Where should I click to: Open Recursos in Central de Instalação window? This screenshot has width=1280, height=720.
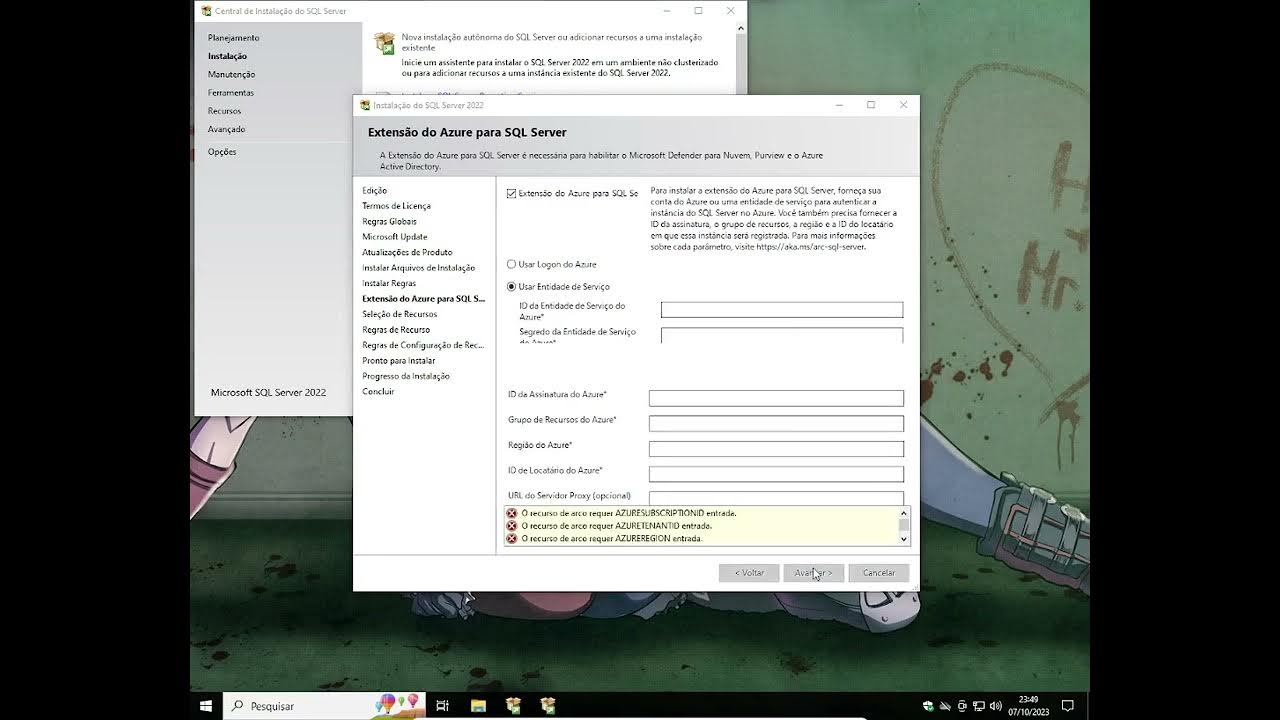tap(224, 111)
